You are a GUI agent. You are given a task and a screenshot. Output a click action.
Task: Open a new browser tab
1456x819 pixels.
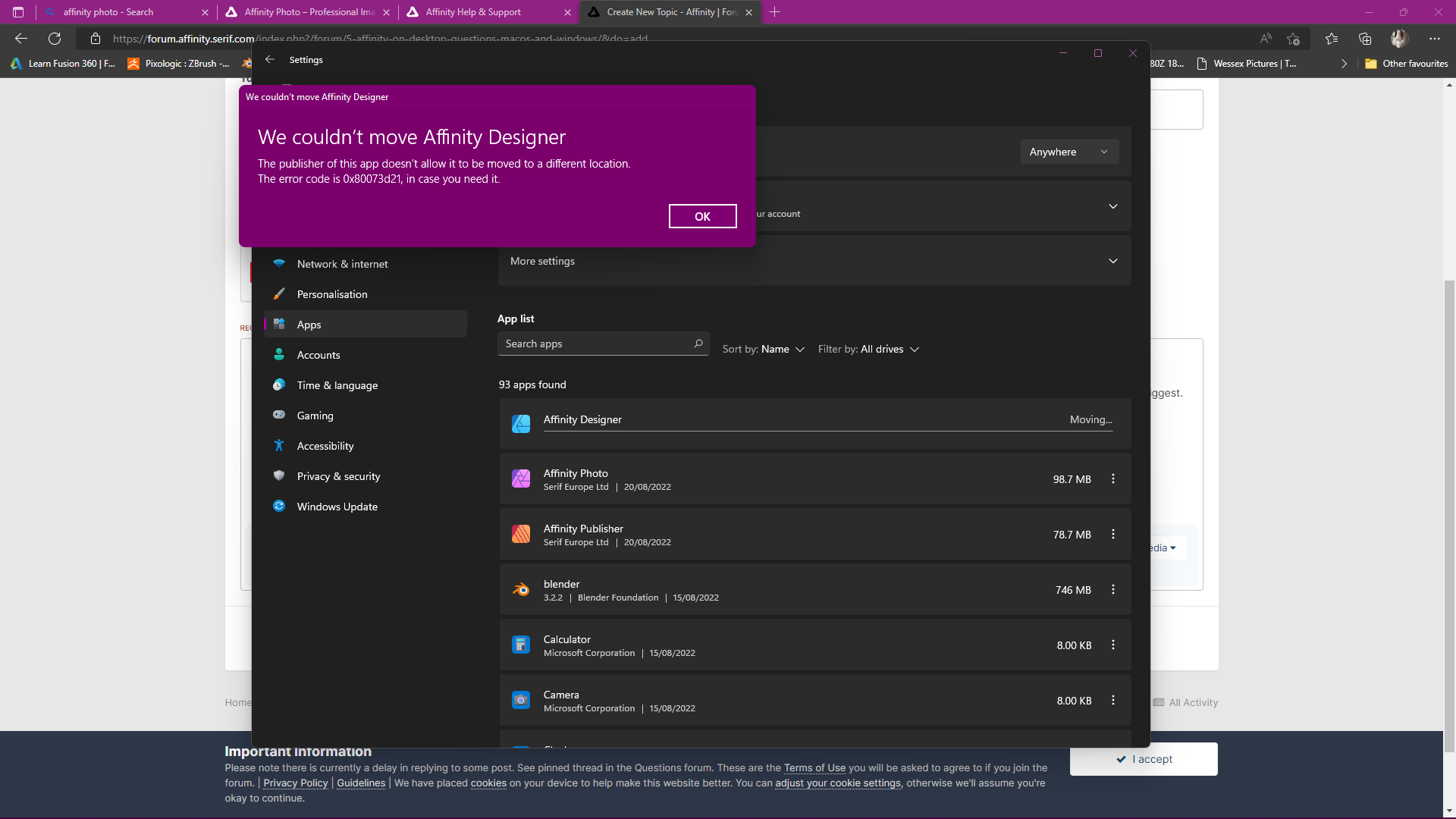tap(774, 12)
